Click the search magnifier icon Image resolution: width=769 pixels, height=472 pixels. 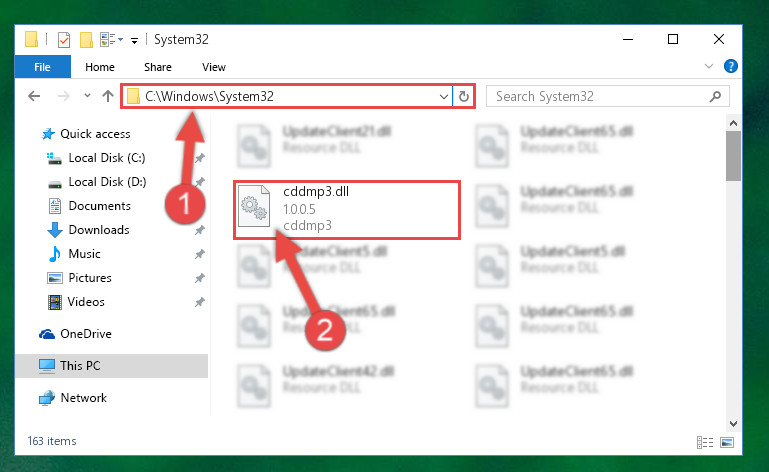[x=716, y=96]
